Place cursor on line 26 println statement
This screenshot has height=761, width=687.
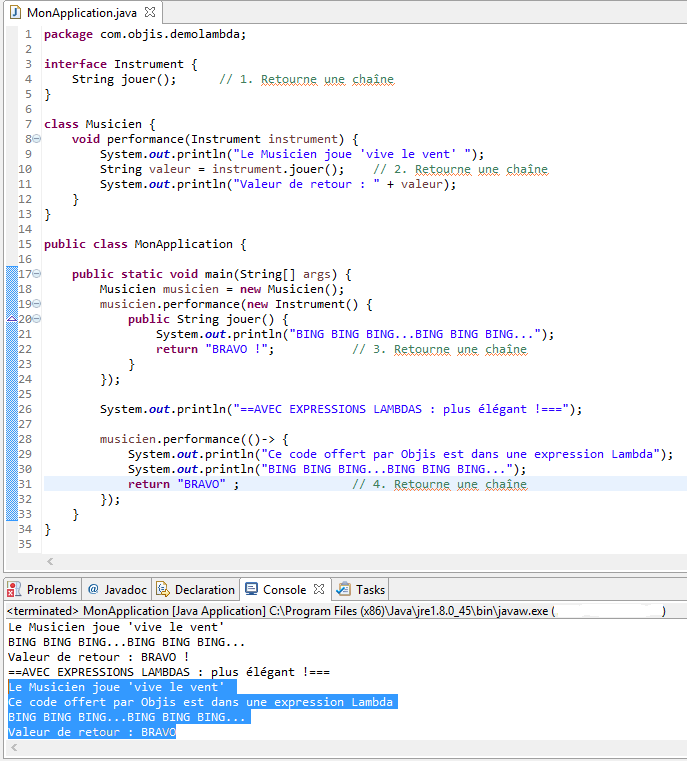tap(340, 409)
